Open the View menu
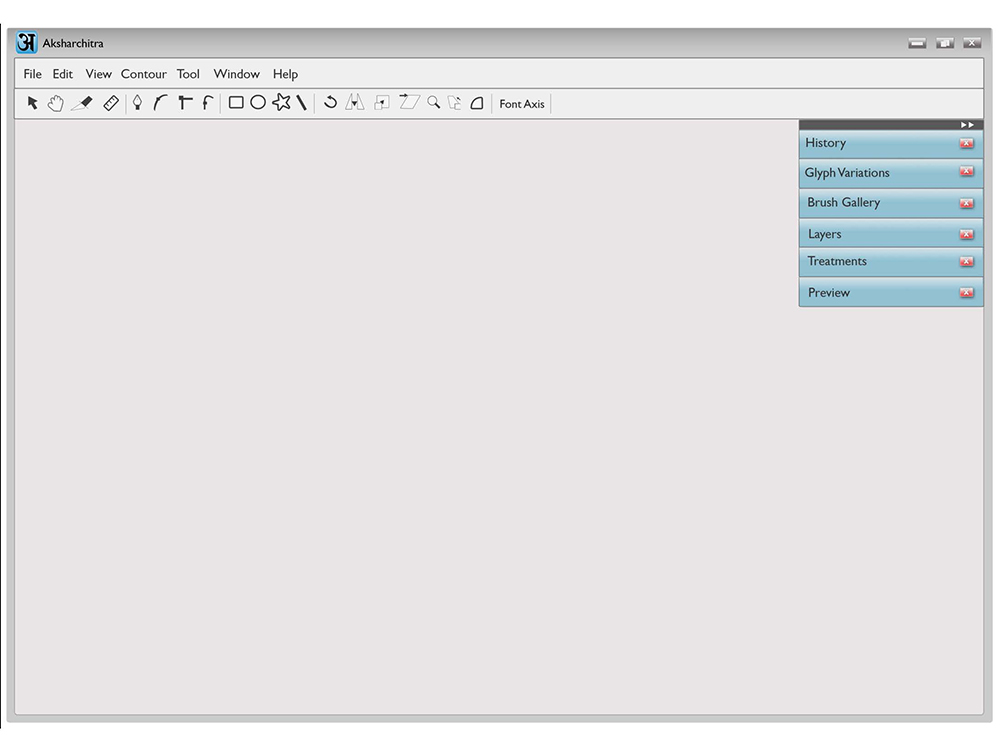 (98, 74)
